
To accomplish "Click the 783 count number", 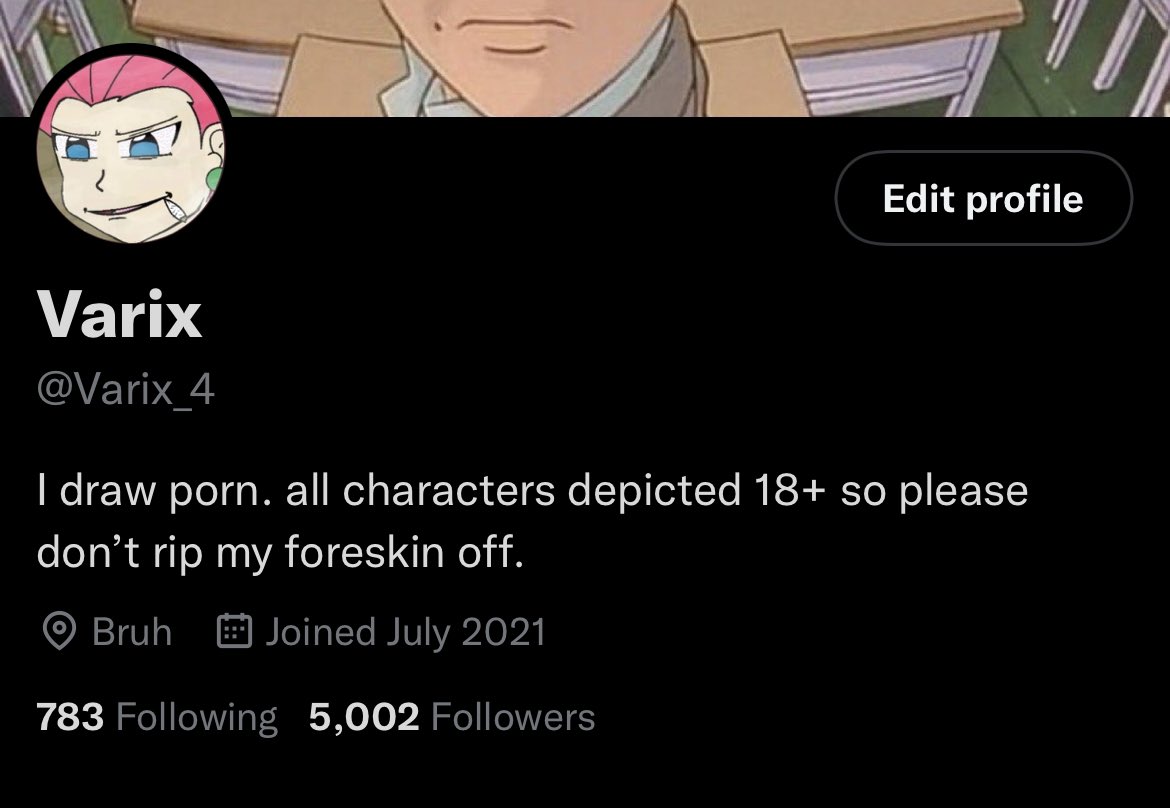I will [x=70, y=717].
